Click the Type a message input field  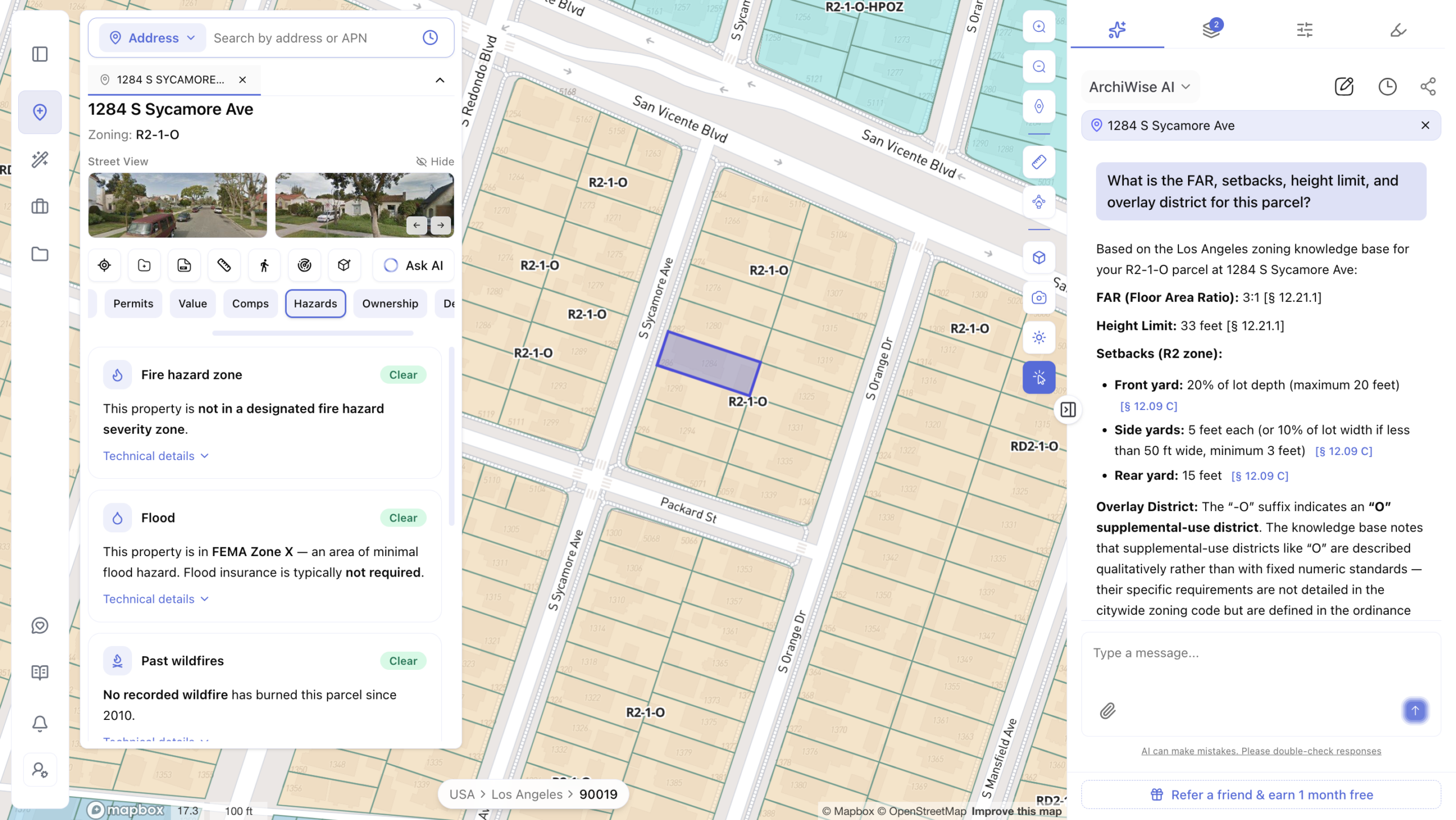click(1261, 653)
